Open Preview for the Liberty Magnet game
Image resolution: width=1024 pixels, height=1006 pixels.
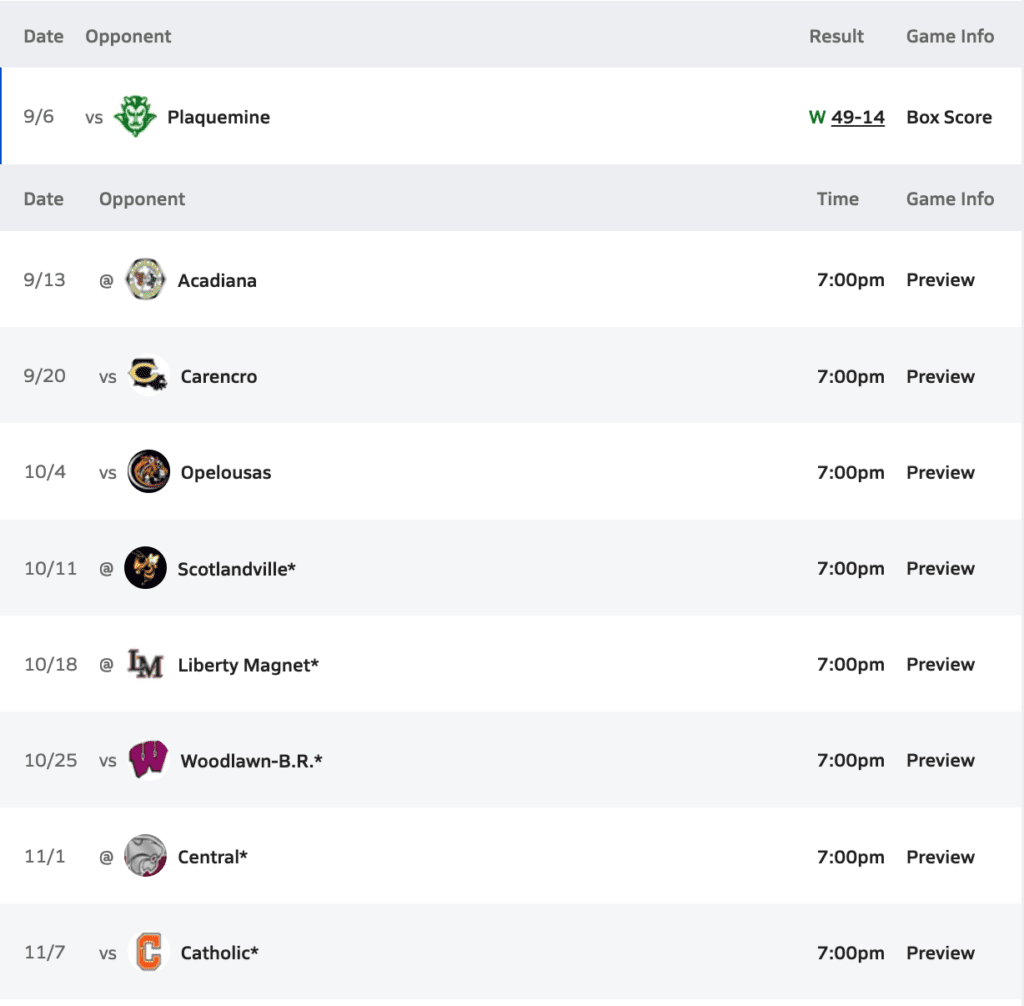coord(940,664)
